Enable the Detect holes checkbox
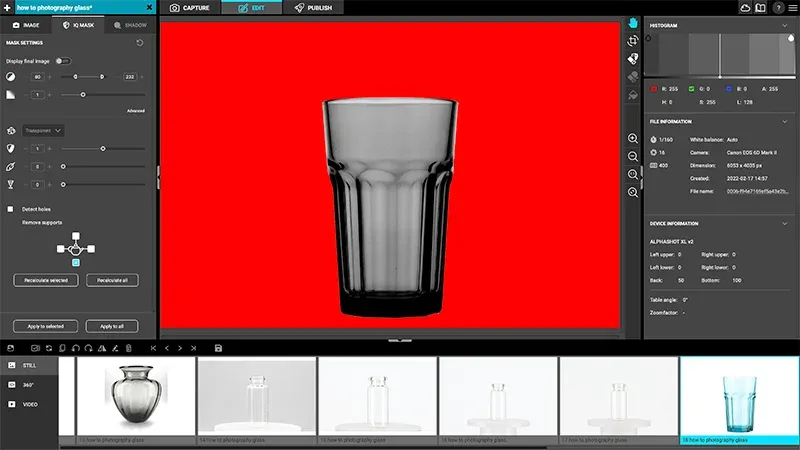 (10, 209)
